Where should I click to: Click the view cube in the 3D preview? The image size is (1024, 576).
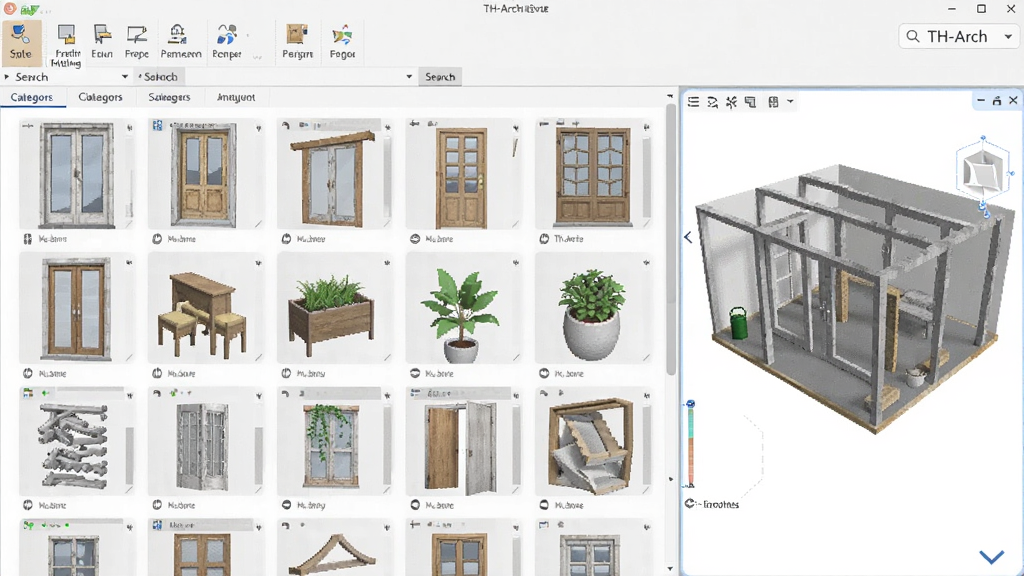pos(983,172)
